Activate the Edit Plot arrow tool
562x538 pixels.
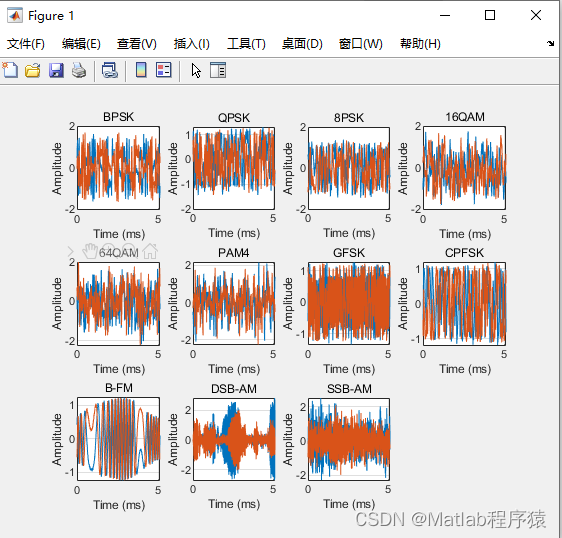196,70
